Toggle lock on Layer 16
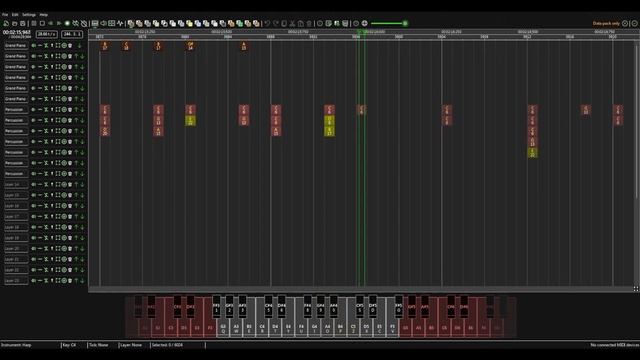Viewport: 640px width, 360px height. click(x=46, y=206)
